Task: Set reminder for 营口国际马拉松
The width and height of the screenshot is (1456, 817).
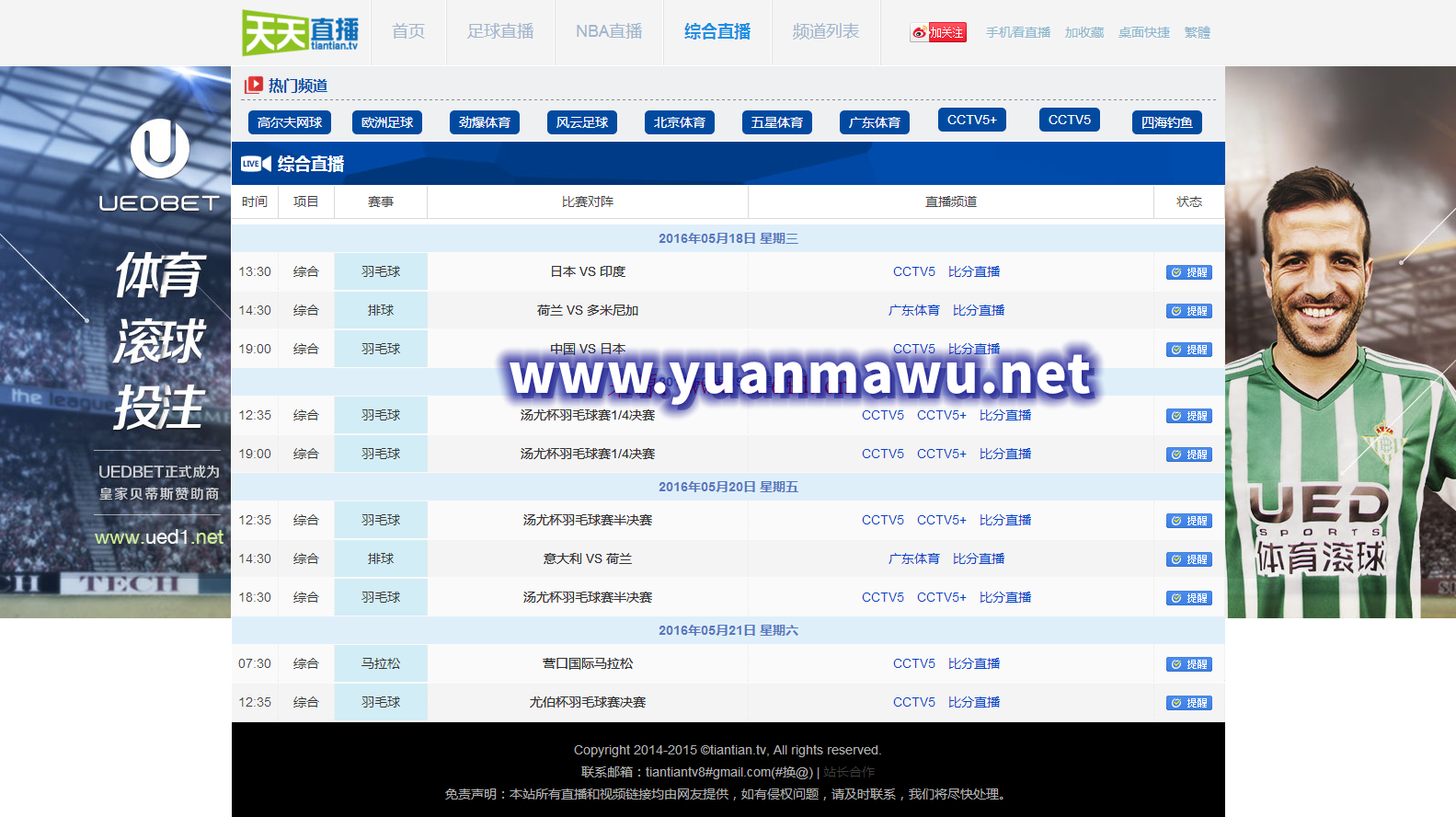Action: click(1189, 664)
